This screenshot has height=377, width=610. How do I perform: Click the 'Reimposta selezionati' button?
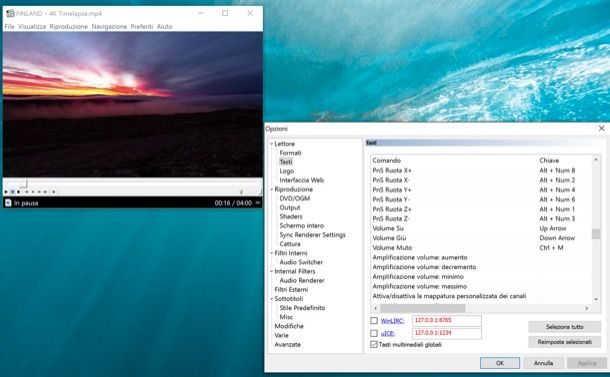[x=564, y=342]
